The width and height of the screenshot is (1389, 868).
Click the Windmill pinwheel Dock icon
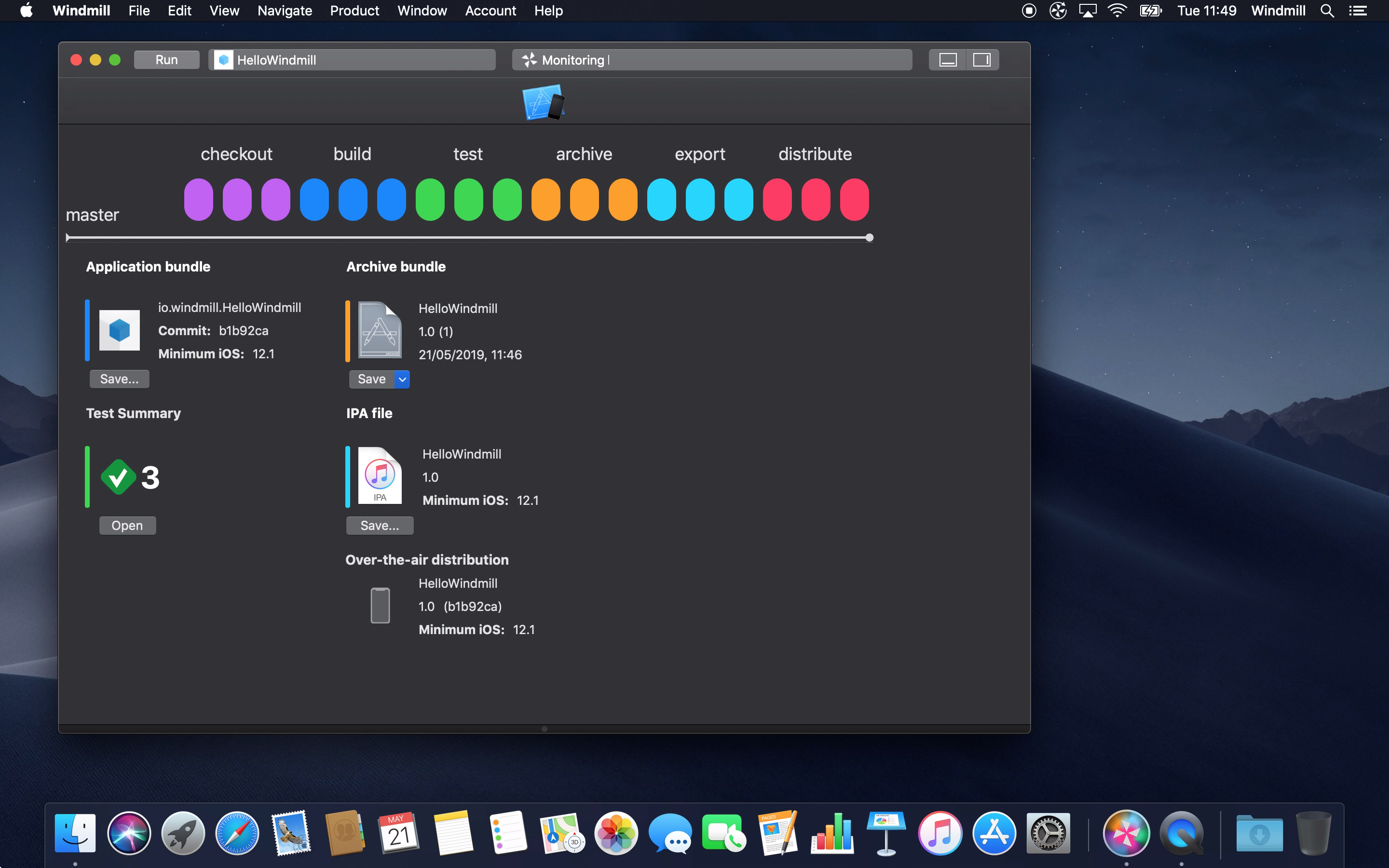[x=1126, y=833]
